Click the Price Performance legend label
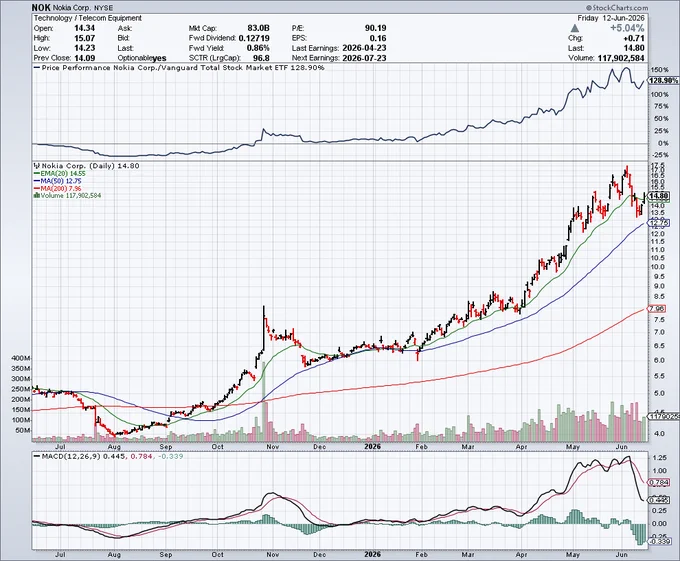Screen dimensions: 680x561 [x=179, y=68]
